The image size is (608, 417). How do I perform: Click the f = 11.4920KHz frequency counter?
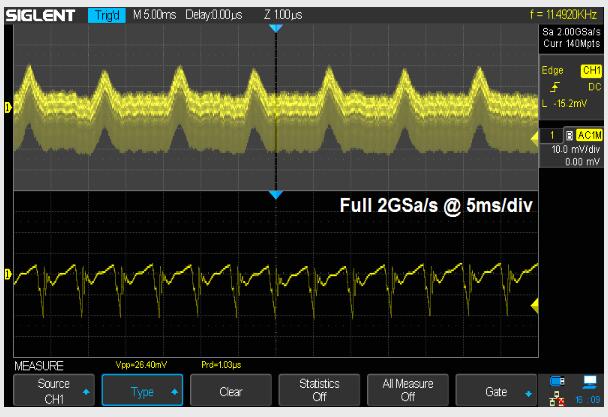coord(563,15)
